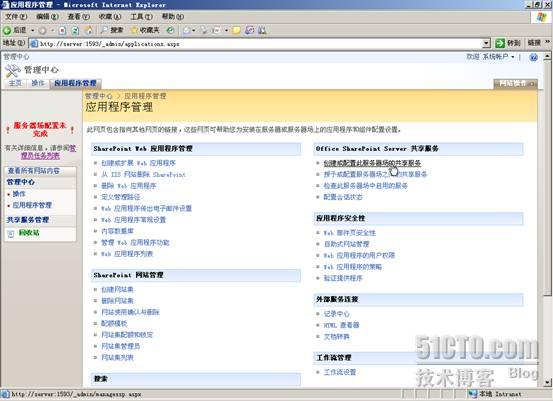
Task: Open the Web 应用程序列表 link
Action: point(127,254)
